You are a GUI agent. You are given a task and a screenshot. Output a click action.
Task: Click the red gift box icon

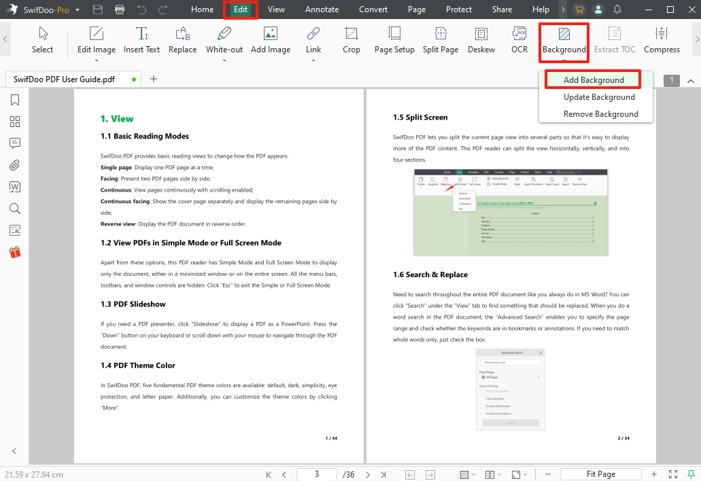click(x=15, y=252)
